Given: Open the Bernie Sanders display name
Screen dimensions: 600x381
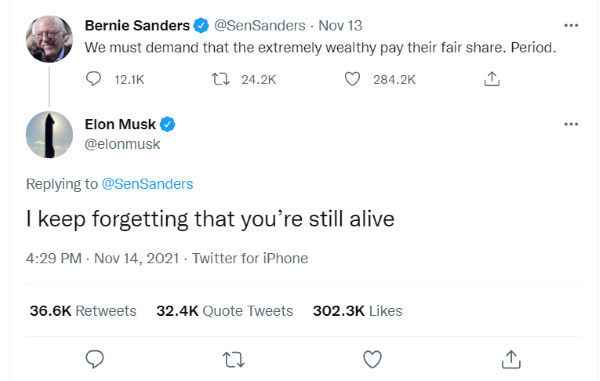Looking at the screenshot, I should [x=137, y=26].
